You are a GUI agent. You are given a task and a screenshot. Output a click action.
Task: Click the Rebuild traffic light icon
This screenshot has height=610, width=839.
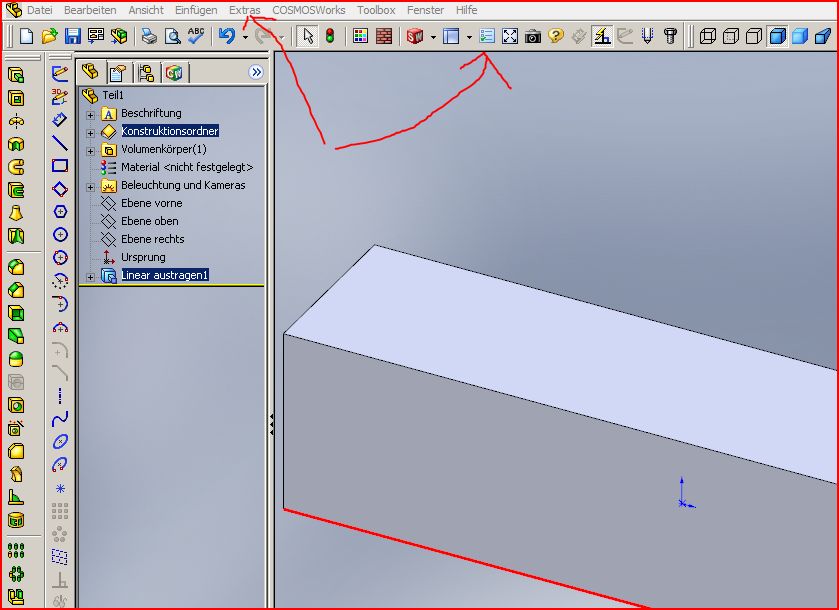[x=330, y=37]
